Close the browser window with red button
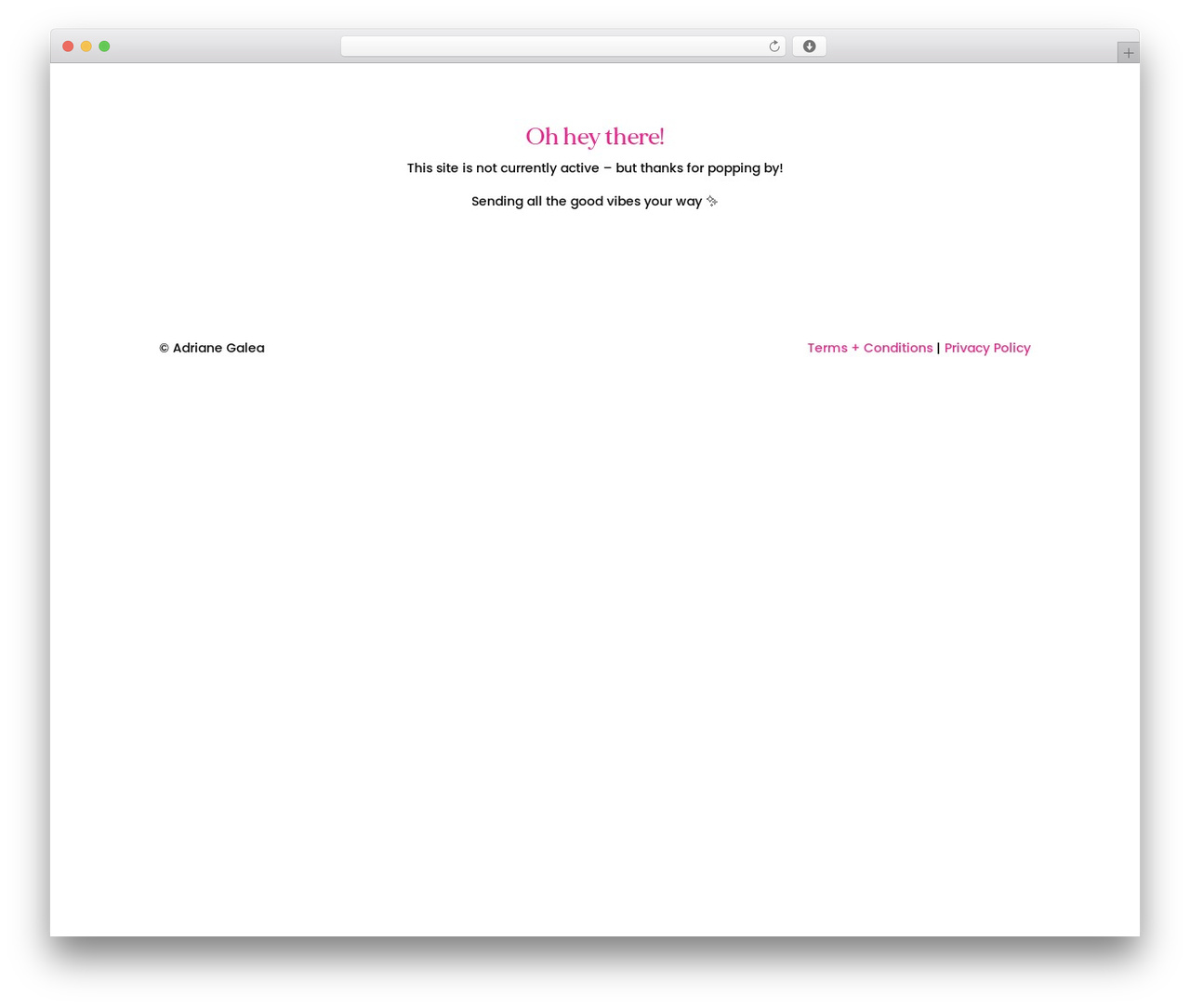Viewport: 1190px width, 1008px height. point(68,46)
